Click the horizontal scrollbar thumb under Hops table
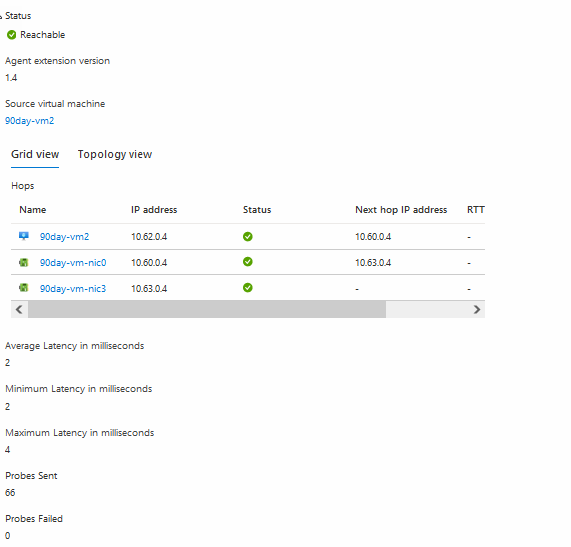The image size is (571, 547). coord(207,310)
